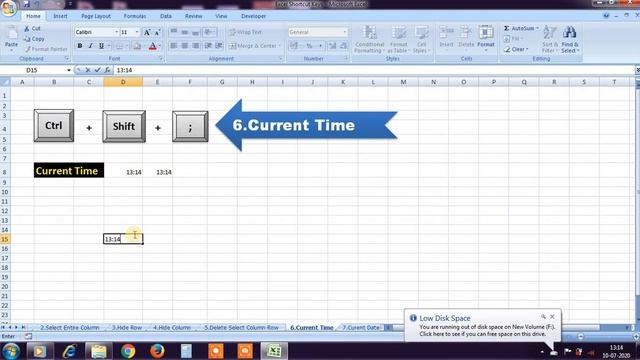Close the Low Disk Space notification
Viewport: 640px width, 360px height.
[x=552, y=316]
